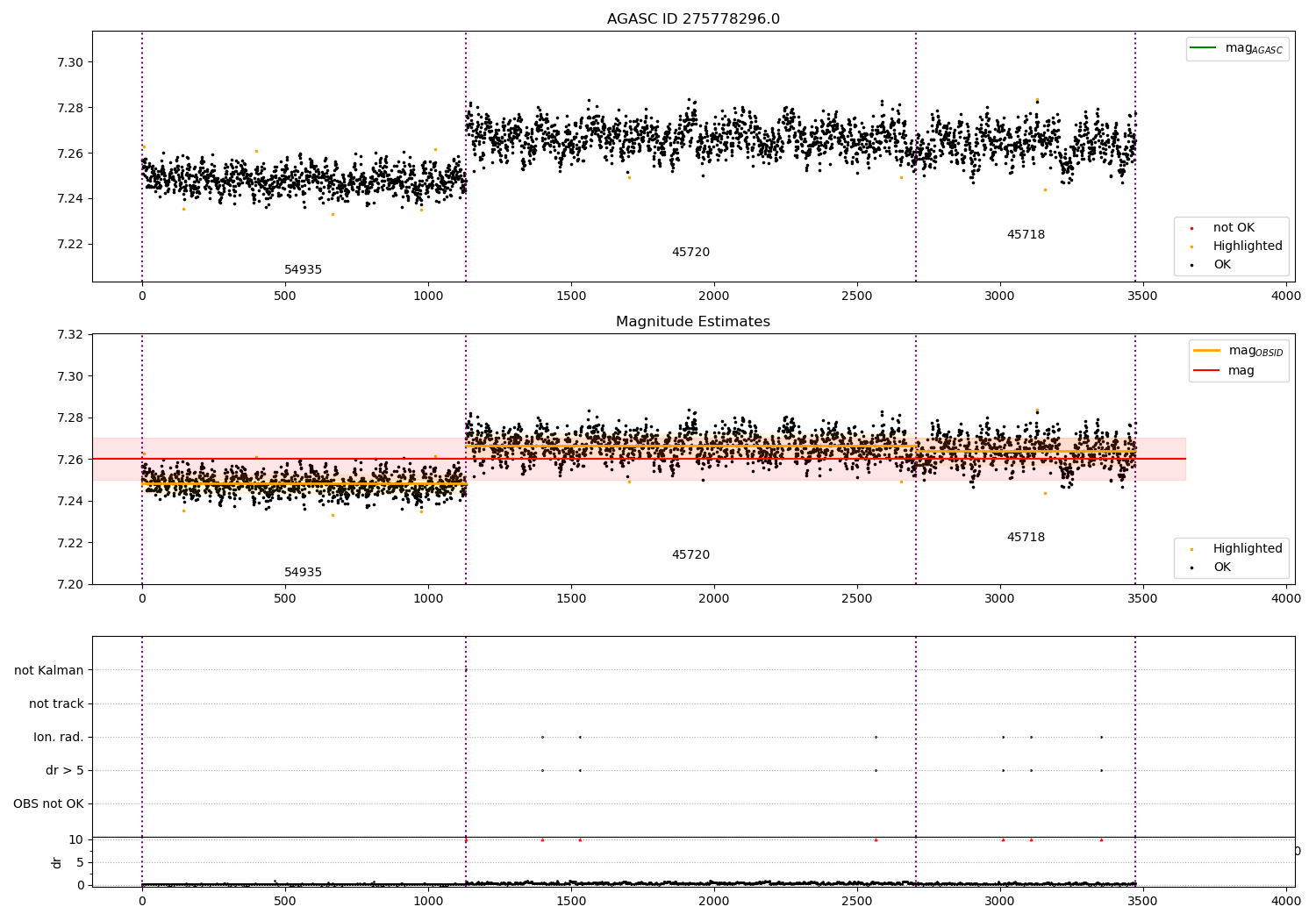Click x-axis tick 3500 under Magnitude Estimates plot
The height and width of the screenshot is (921, 1316).
tap(1143, 599)
